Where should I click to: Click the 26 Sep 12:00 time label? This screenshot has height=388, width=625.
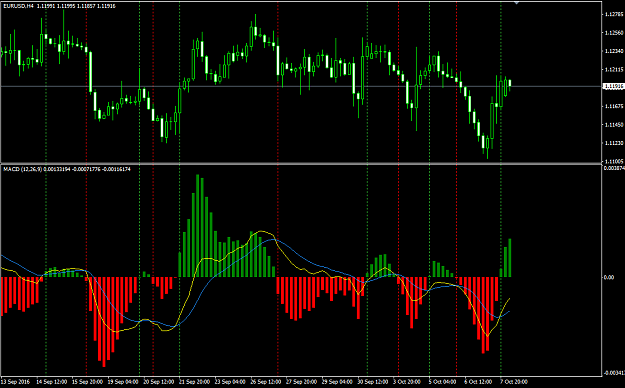tap(266, 382)
